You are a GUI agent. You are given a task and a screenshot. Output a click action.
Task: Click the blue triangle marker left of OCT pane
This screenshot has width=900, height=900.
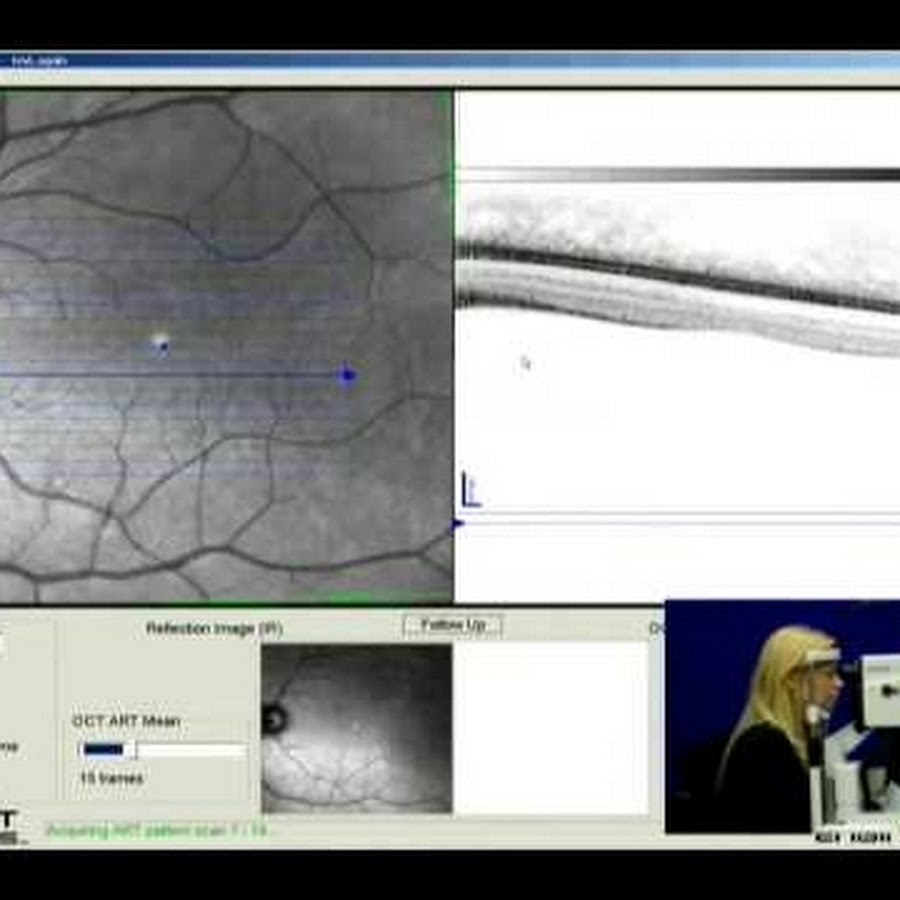pyautogui.click(x=457, y=523)
